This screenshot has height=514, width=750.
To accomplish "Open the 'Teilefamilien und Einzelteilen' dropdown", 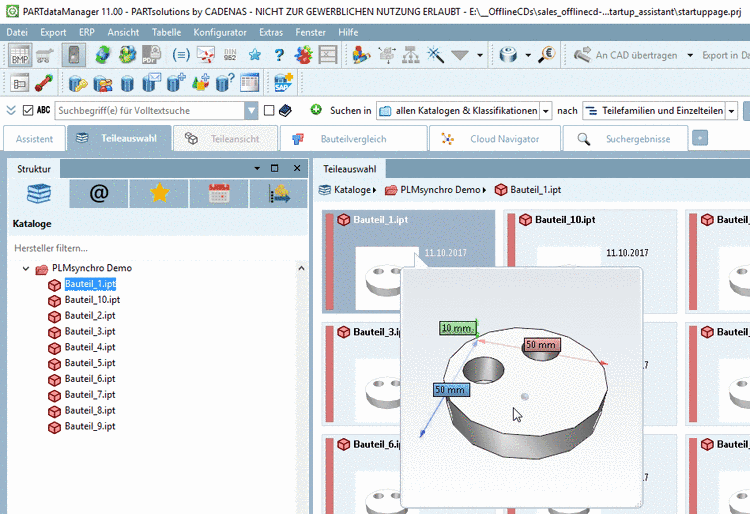I will [x=731, y=111].
